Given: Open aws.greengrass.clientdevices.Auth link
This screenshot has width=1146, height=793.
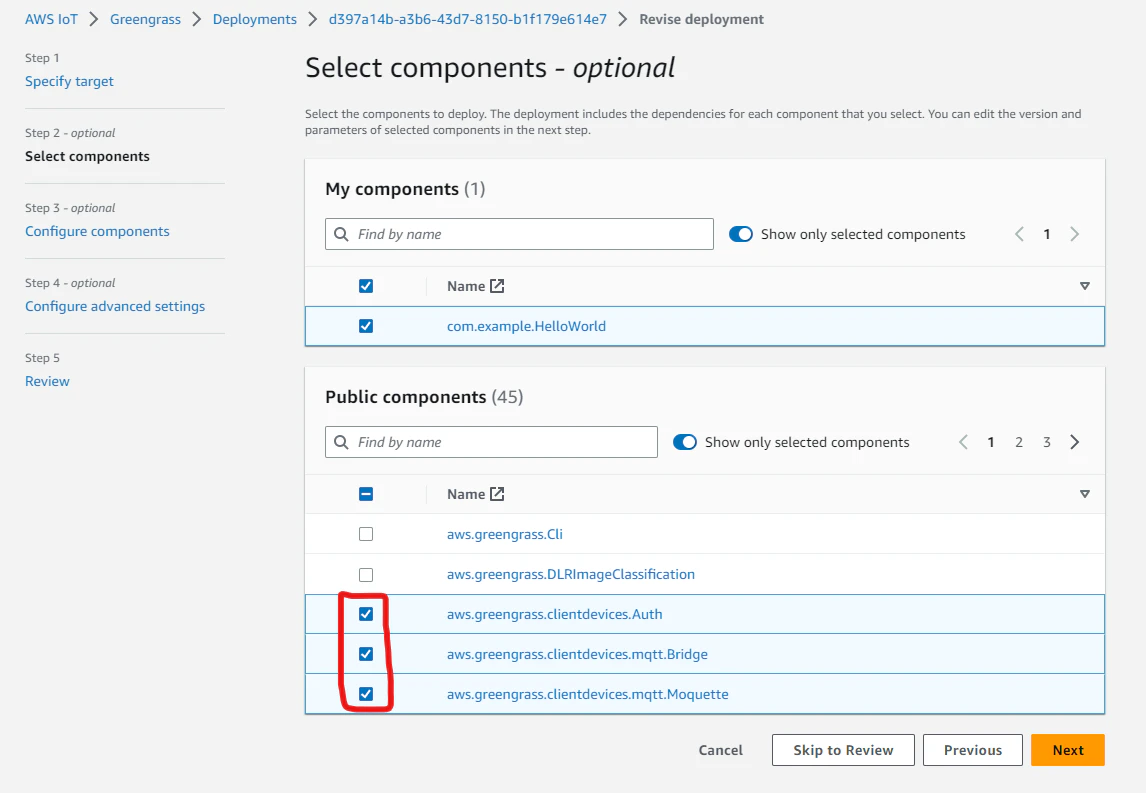Looking at the screenshot, I should [555, 614].
